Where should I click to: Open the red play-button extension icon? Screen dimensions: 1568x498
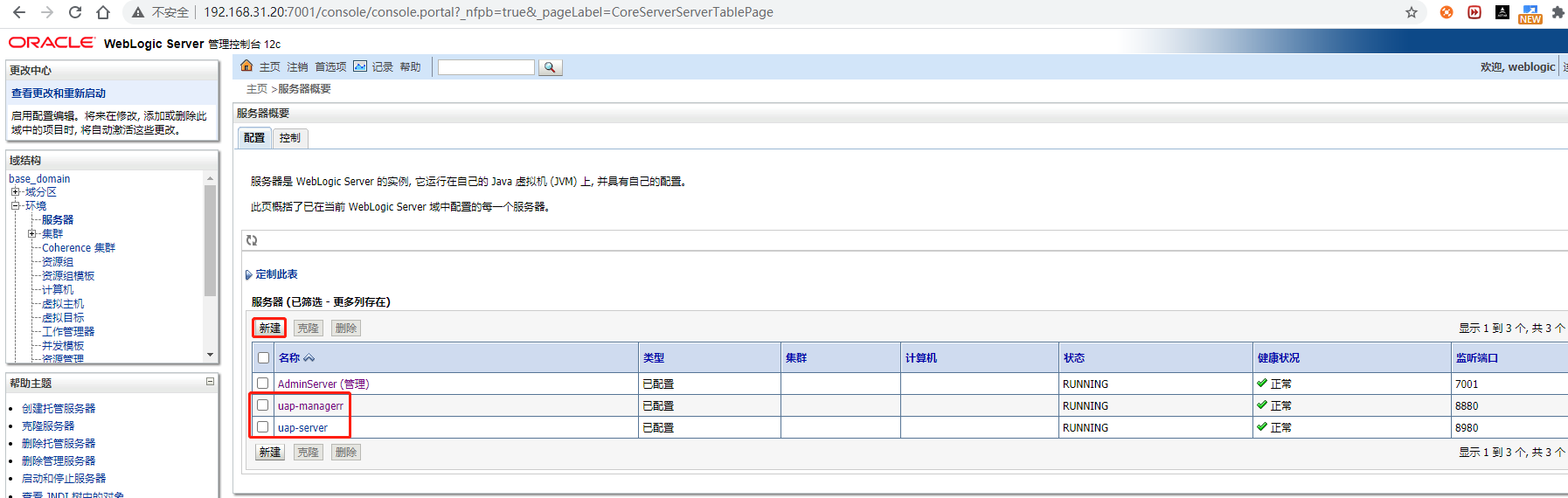point(1474,12)
